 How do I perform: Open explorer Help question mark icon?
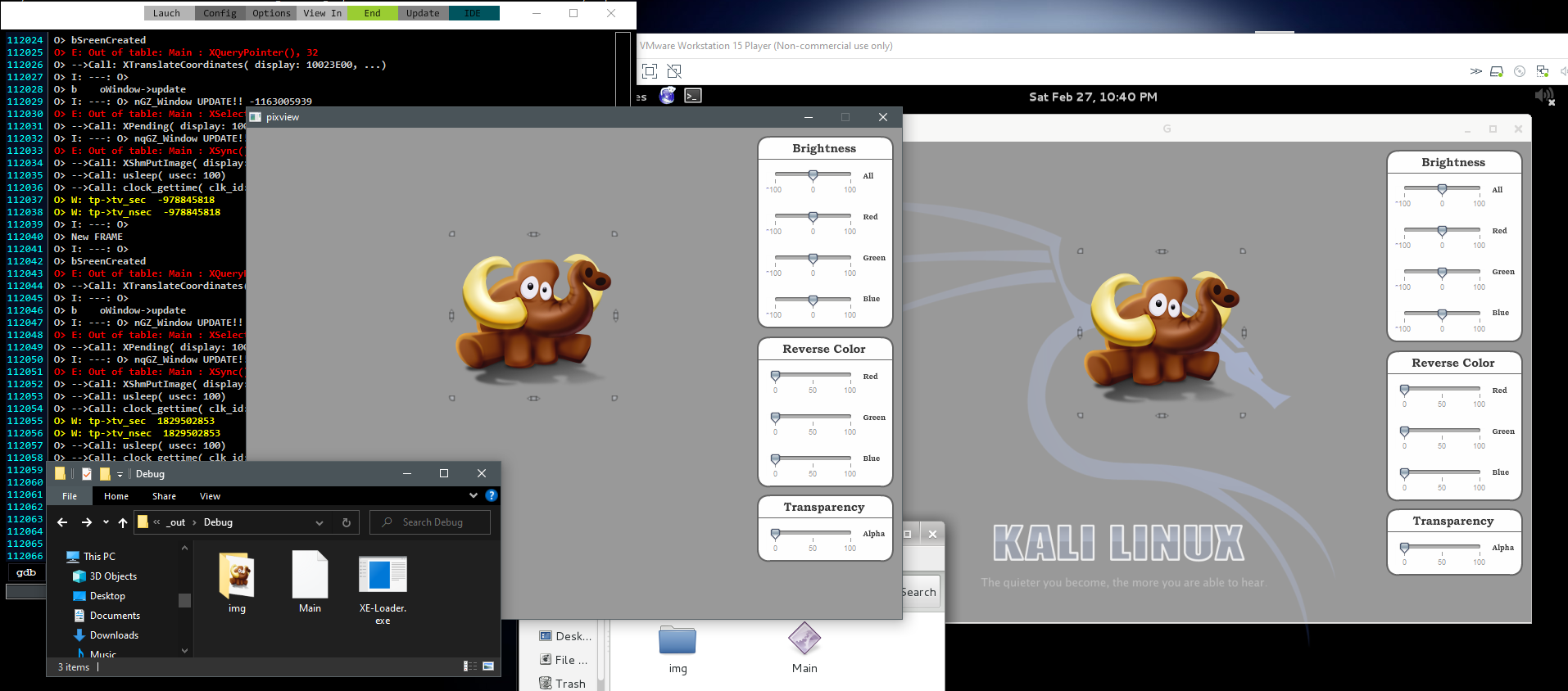pyautogui.click(x=492, y=495)
